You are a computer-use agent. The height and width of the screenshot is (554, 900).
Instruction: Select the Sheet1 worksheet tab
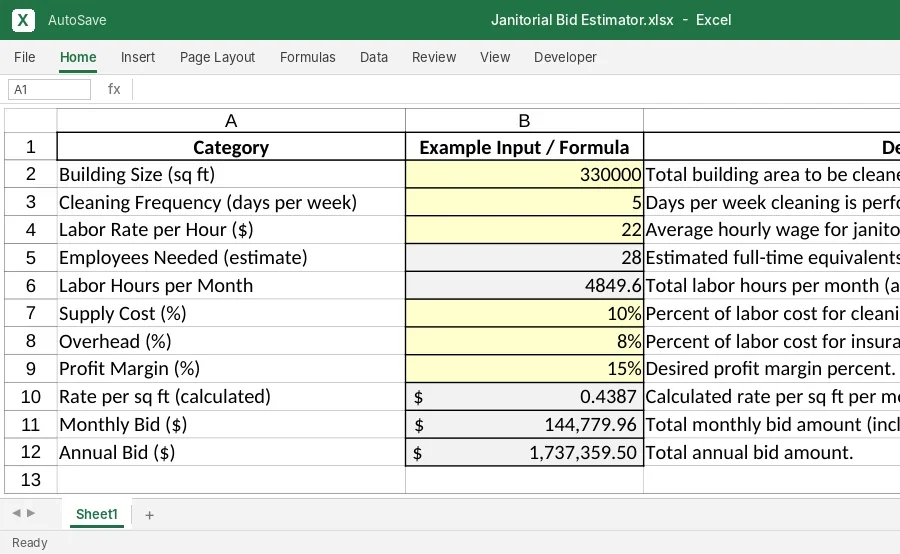click(x=96, y=514)
